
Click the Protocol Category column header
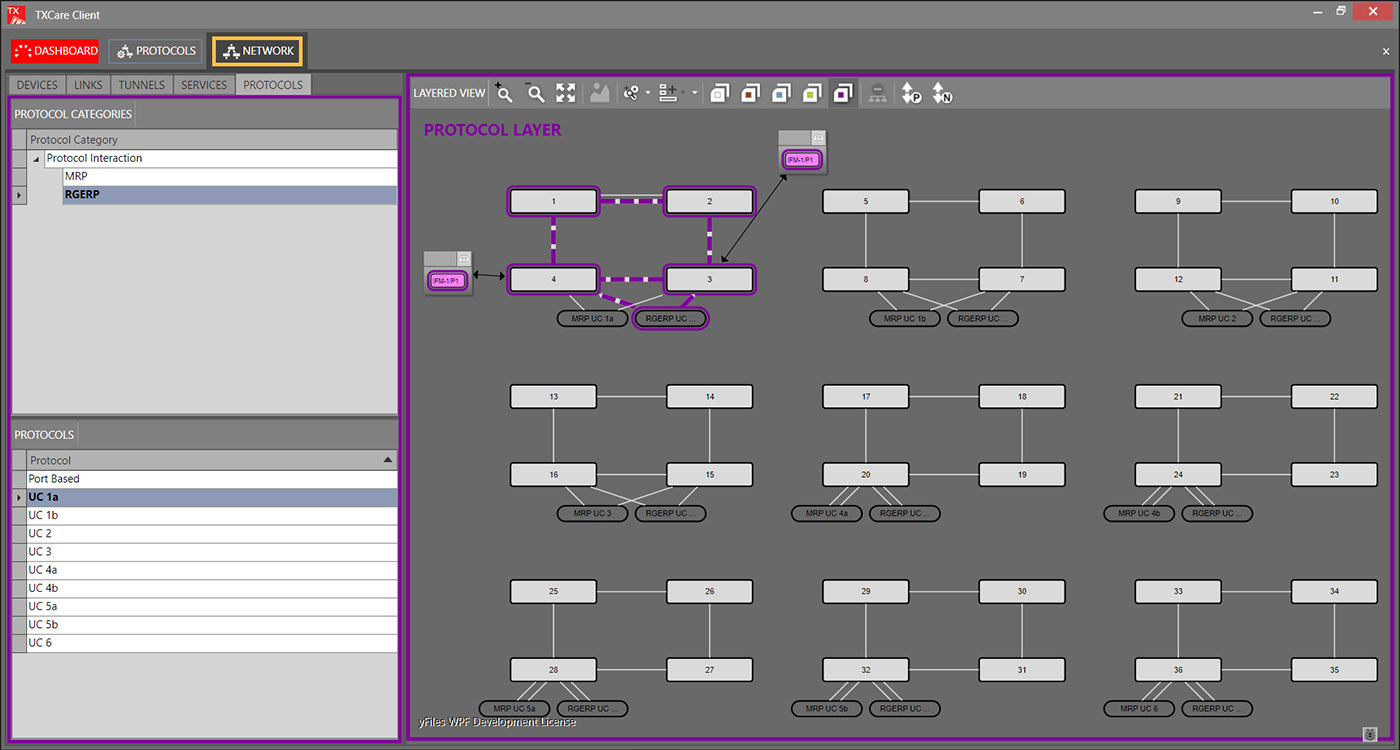point(212,140)
